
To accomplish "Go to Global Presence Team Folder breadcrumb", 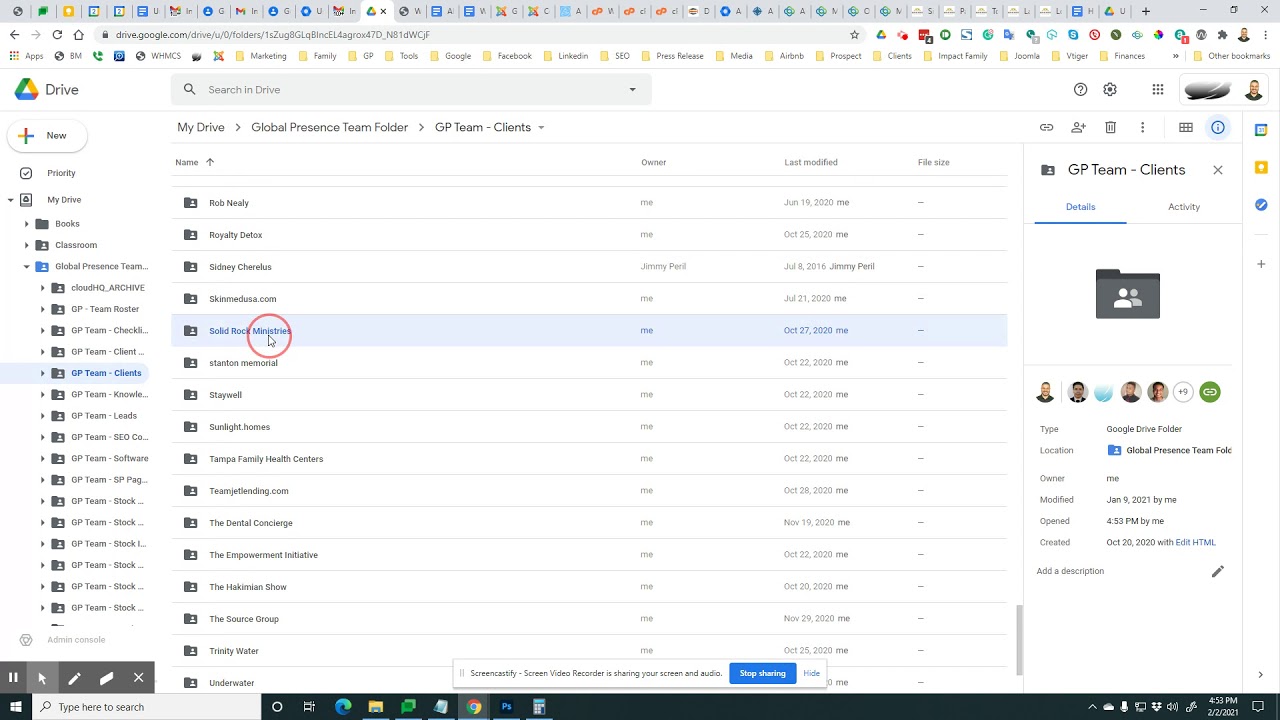I will pyautogui.click(x=329, y=127).
